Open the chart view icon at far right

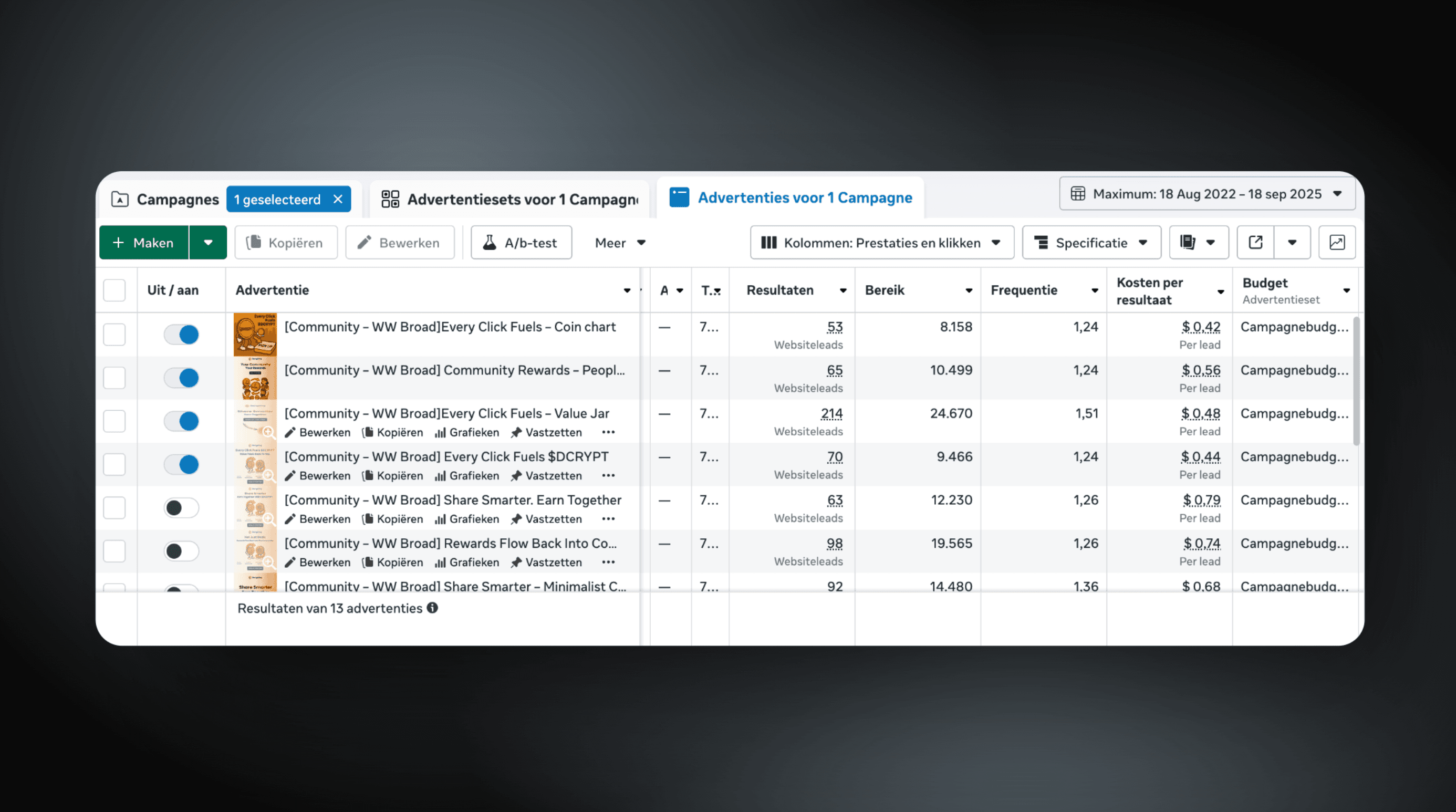click(1336, 243)
